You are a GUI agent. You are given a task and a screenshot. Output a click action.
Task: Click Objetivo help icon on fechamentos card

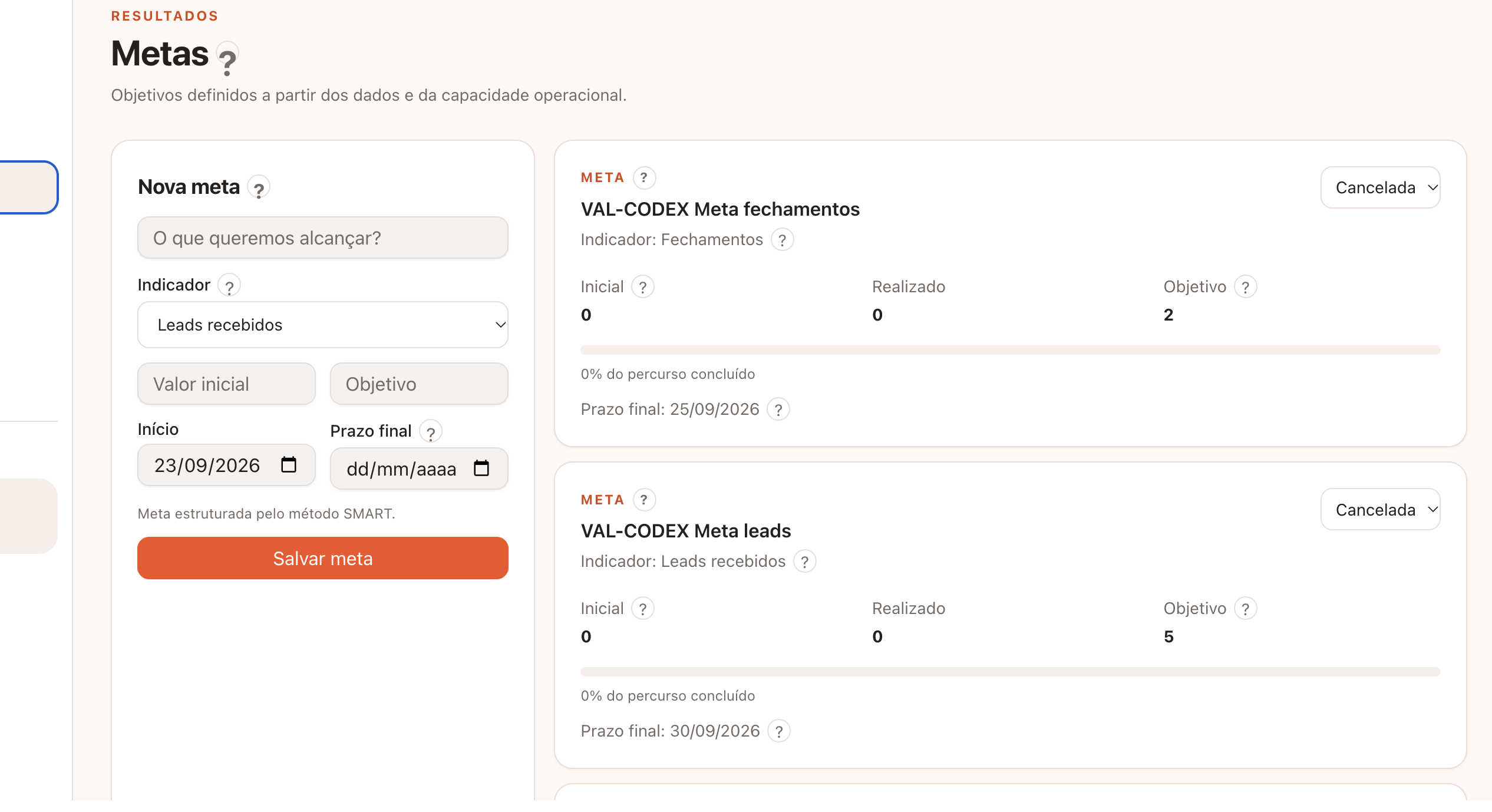1246,287
